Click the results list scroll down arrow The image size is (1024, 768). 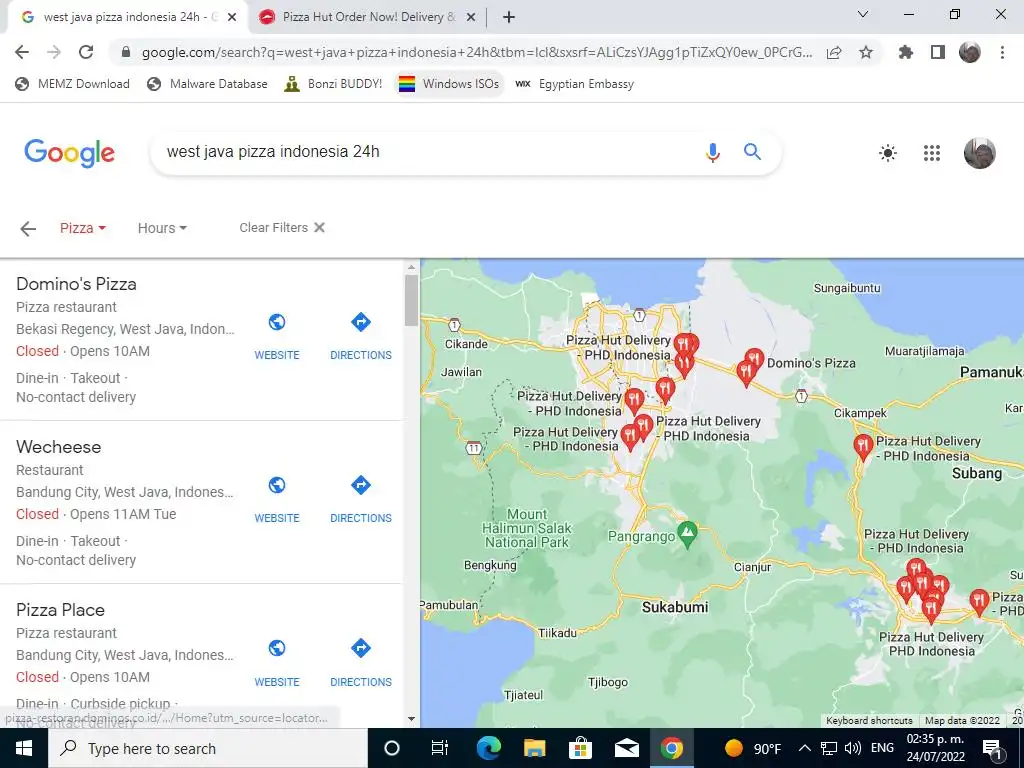(411, 718)
